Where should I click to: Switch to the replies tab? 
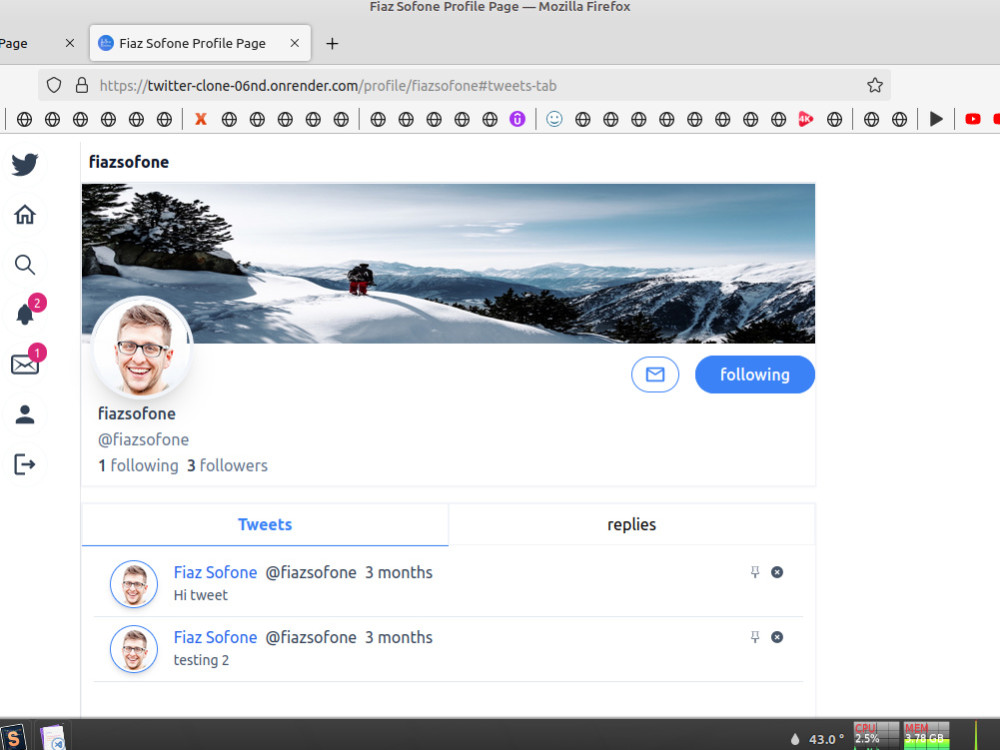(x=631, y=524)
